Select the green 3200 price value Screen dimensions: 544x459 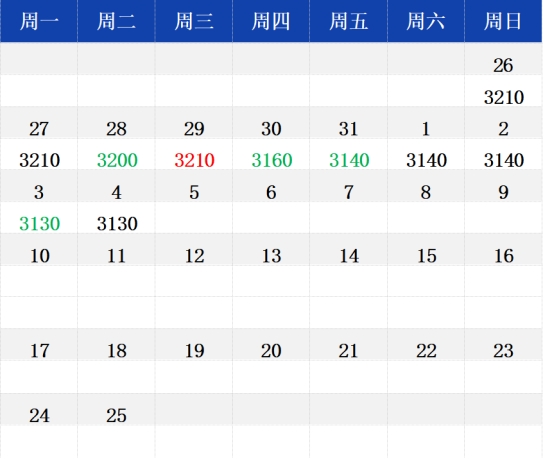[117, 160]
